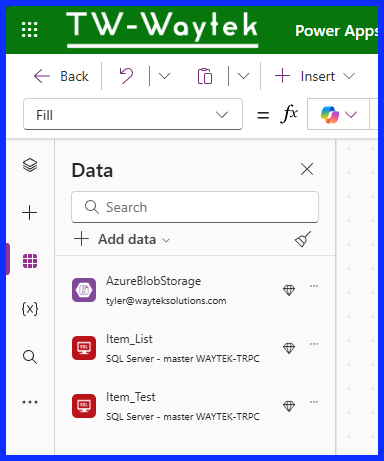This screenshot has width=384, height=461.
Task: Expand the paste options chevron
Action: 243,76
